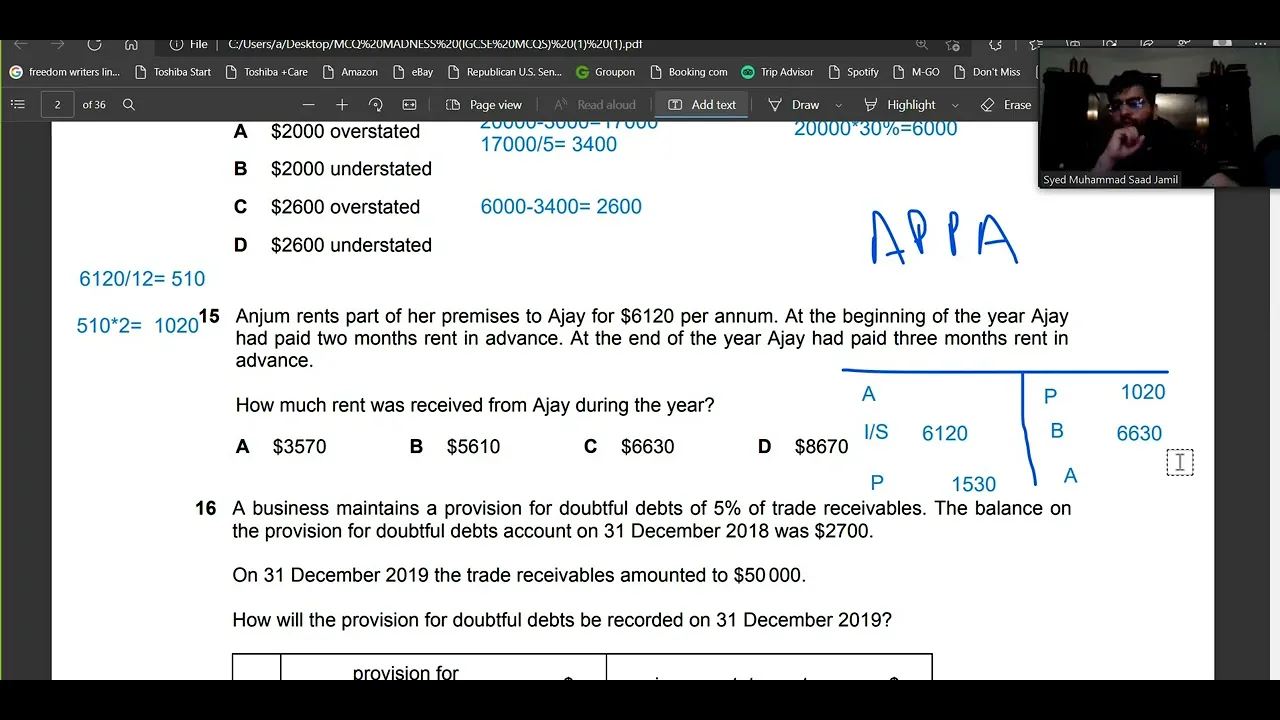Expand the Draw options dropdown arrow

(838, 104)
